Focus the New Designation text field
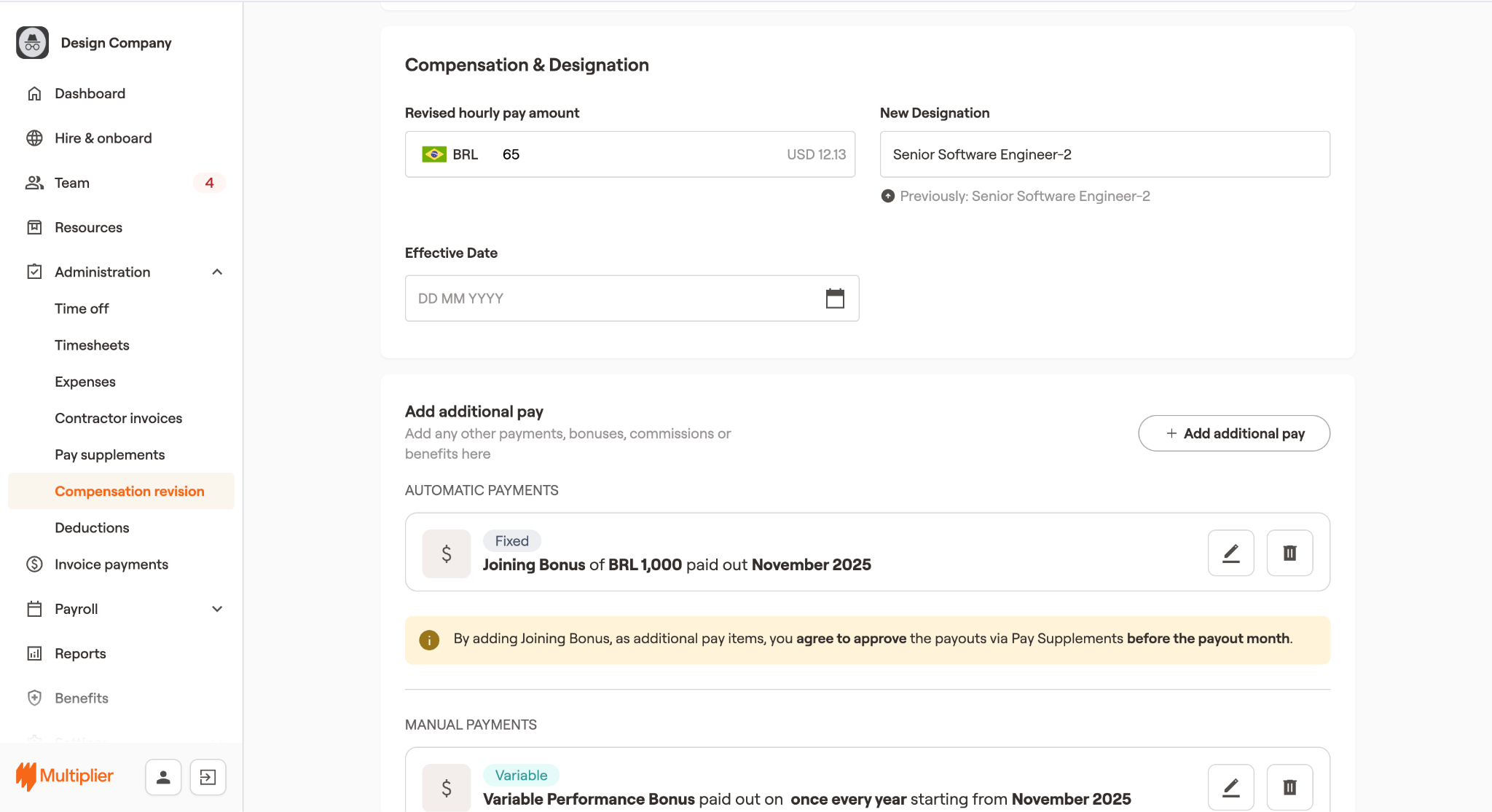This screenshot has width=1492, height=812. coord(1104,154)
